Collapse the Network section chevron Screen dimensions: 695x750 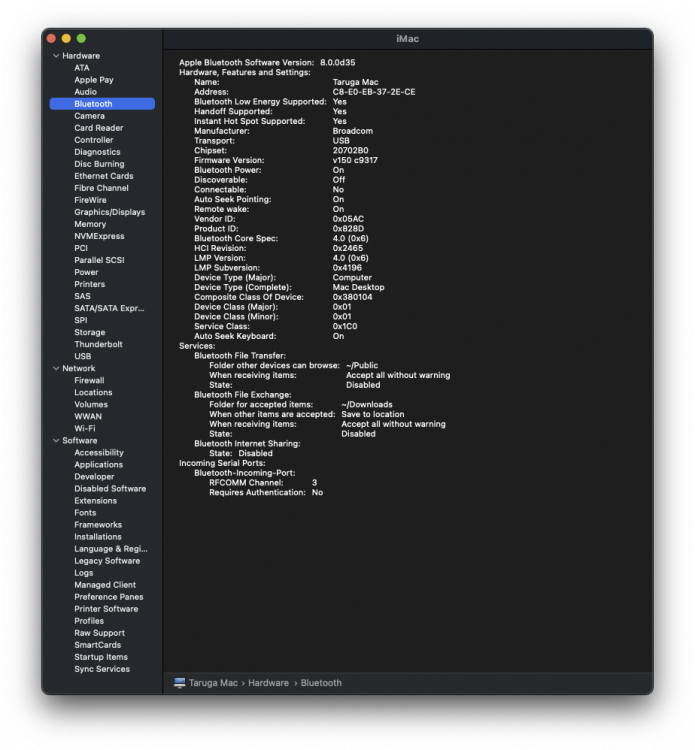coord(56,368)
